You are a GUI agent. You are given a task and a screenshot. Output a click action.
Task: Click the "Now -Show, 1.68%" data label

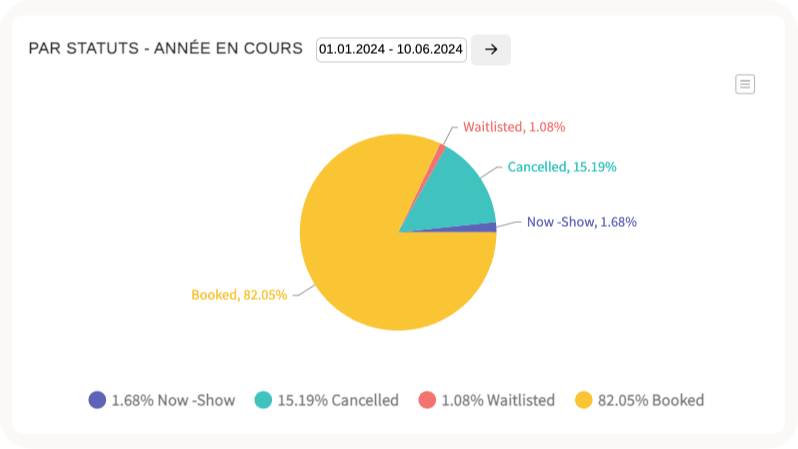[581, 222]
